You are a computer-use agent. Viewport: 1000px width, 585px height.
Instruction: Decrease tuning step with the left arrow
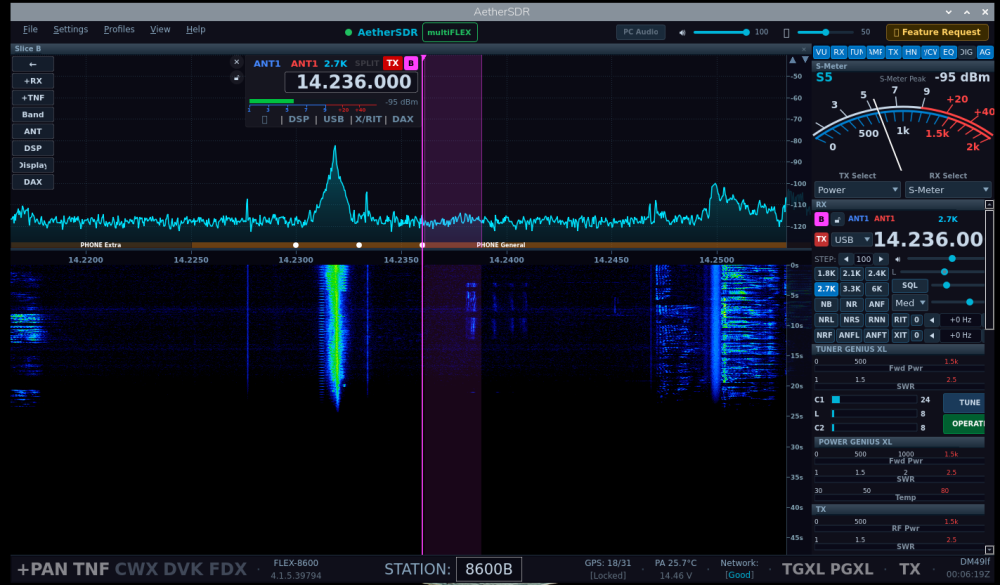[845, 259]
